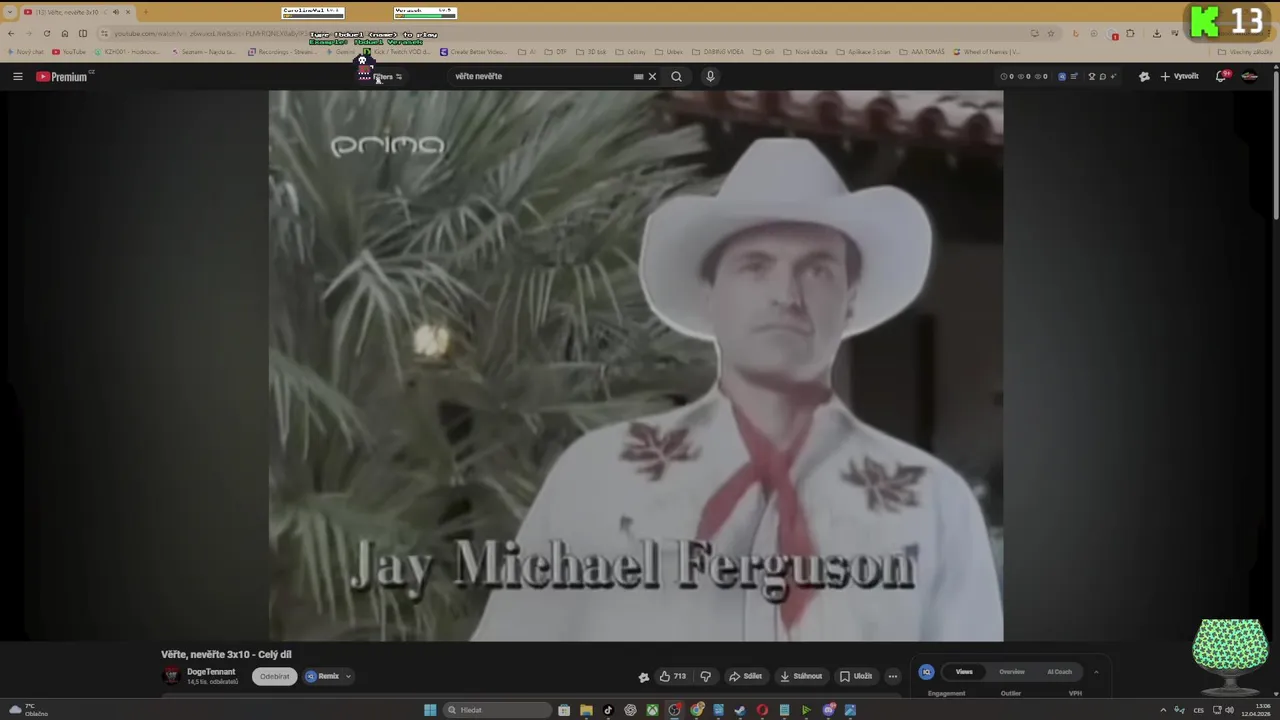
Task: Open the Gemini bookmark
Action: (343, 52)
